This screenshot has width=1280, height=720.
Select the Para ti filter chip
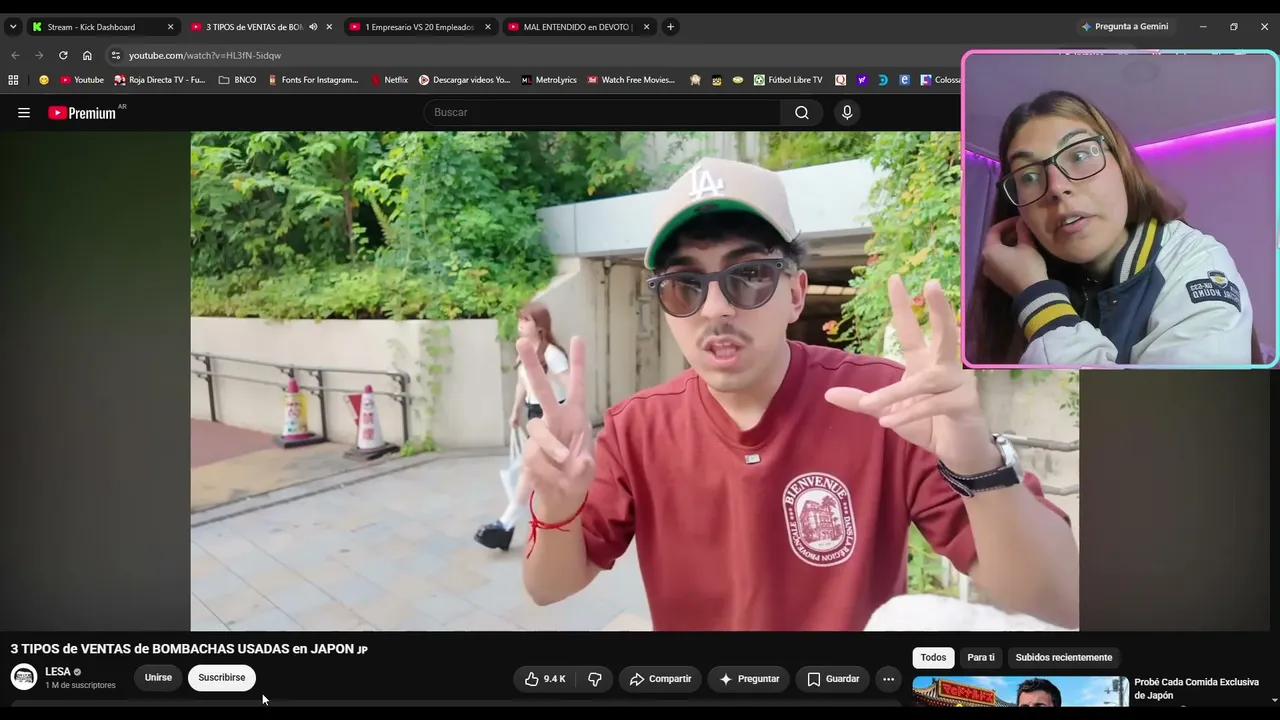pos(981,658)
